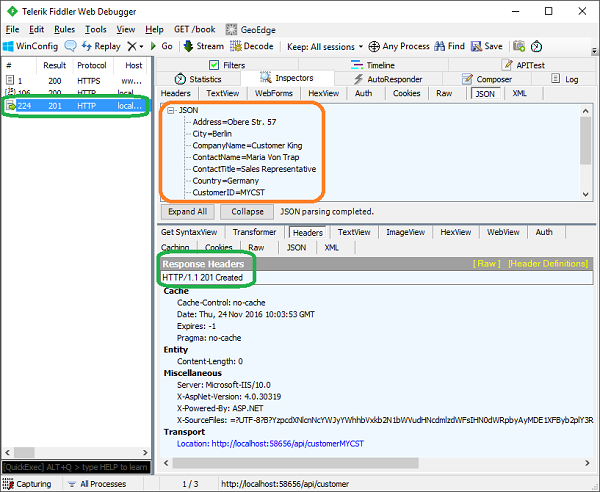Toggle Stream mode
This screenshot has height=492, width=600.
(204, 46)
